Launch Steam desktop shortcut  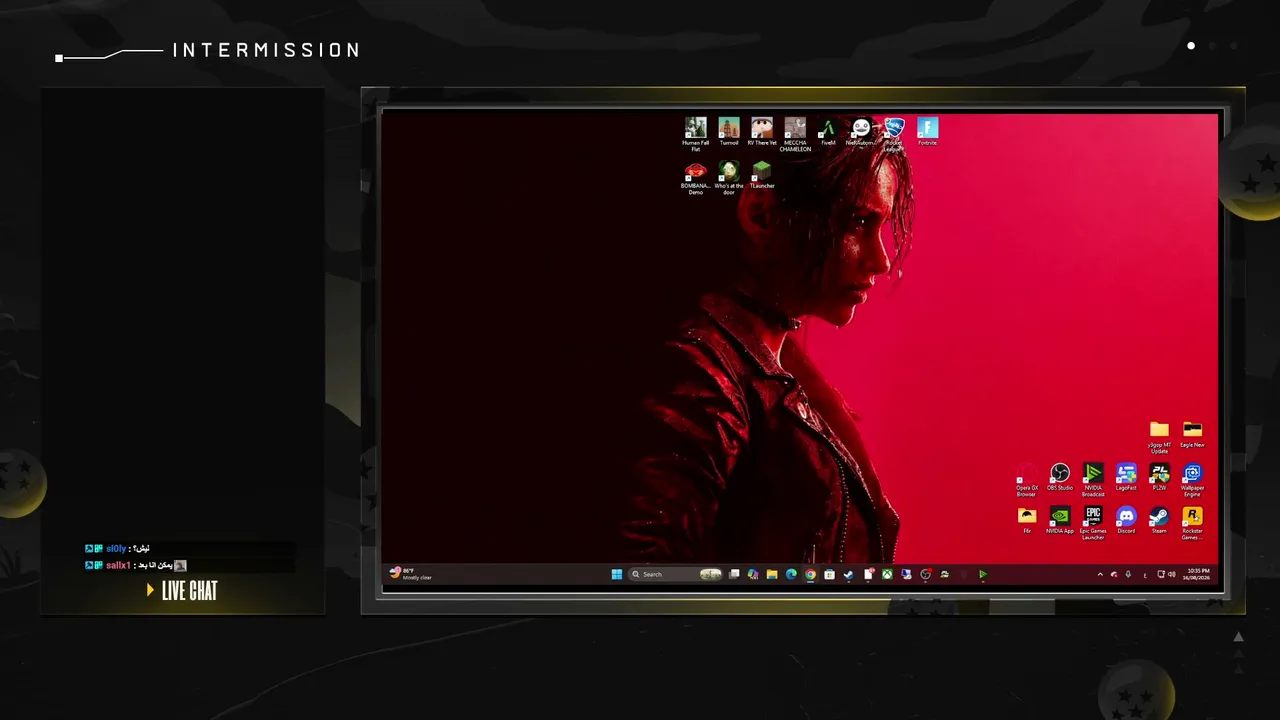[1159, 520]
